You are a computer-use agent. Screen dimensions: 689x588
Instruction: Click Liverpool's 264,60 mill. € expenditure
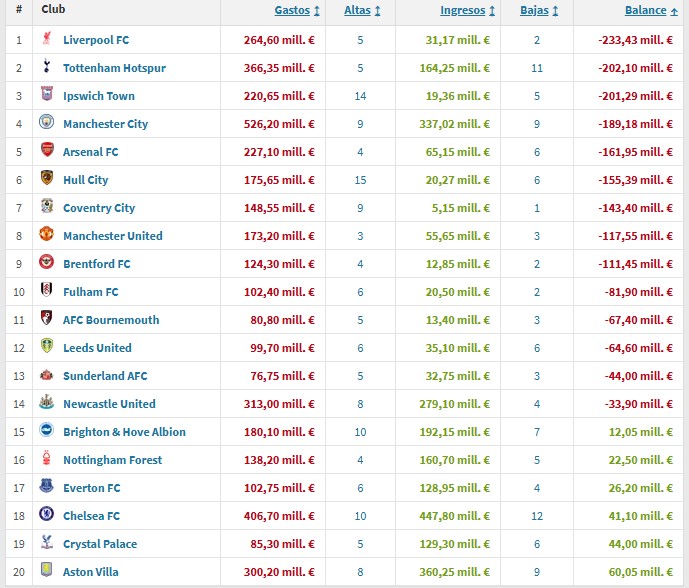tap(279, 40)
